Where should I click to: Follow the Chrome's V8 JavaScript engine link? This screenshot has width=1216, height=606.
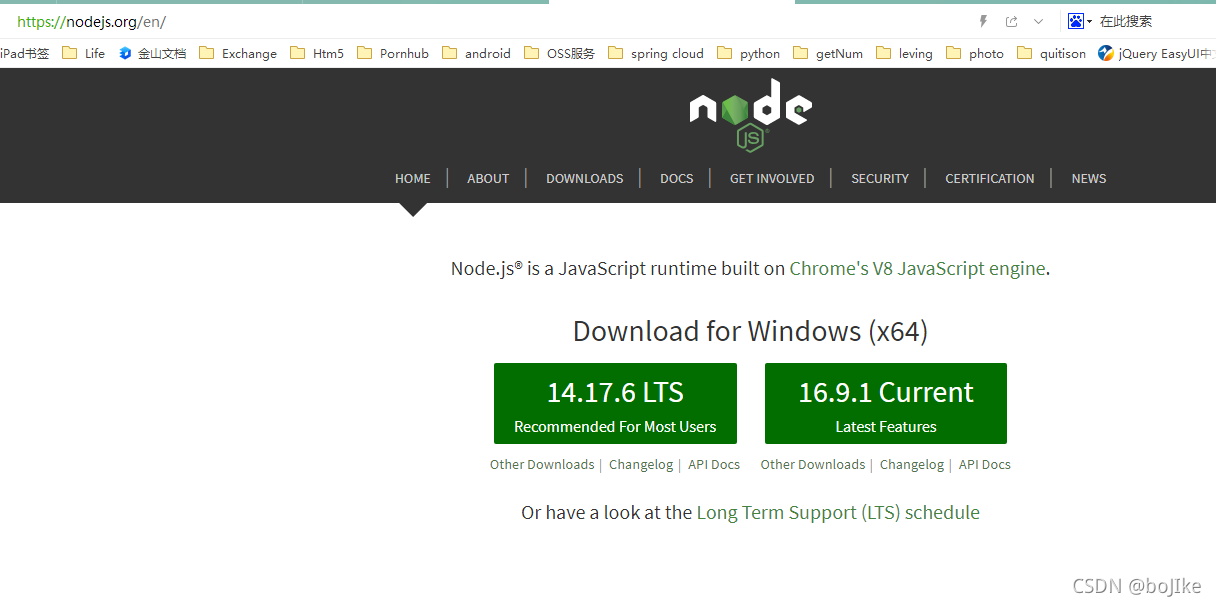(x=917, y=268)
